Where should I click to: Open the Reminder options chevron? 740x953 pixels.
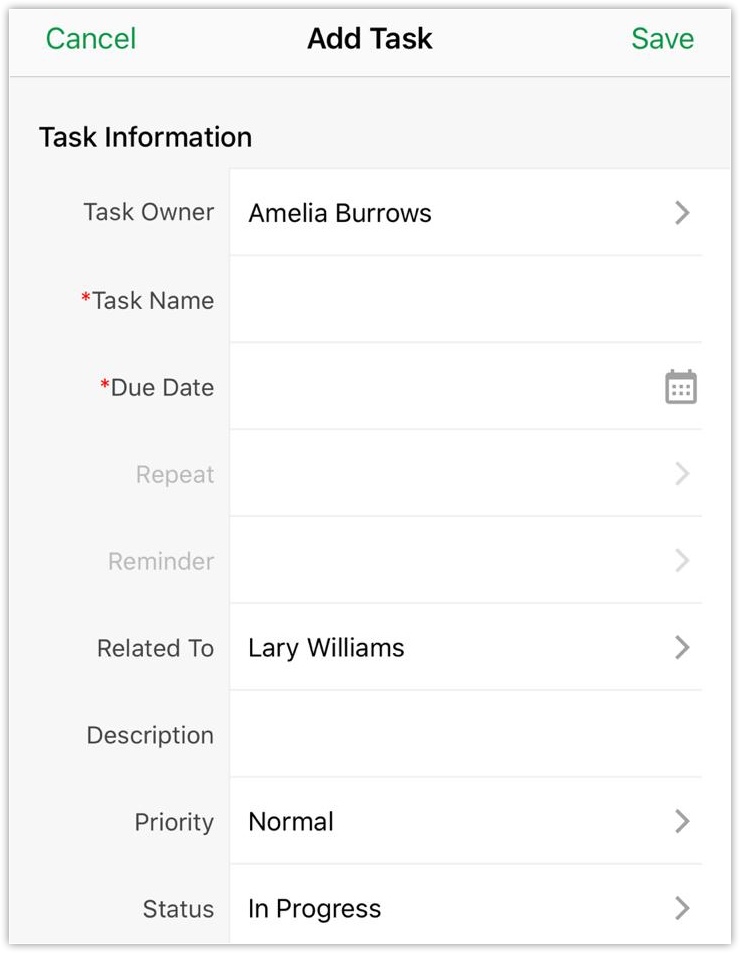coord(682,561)
